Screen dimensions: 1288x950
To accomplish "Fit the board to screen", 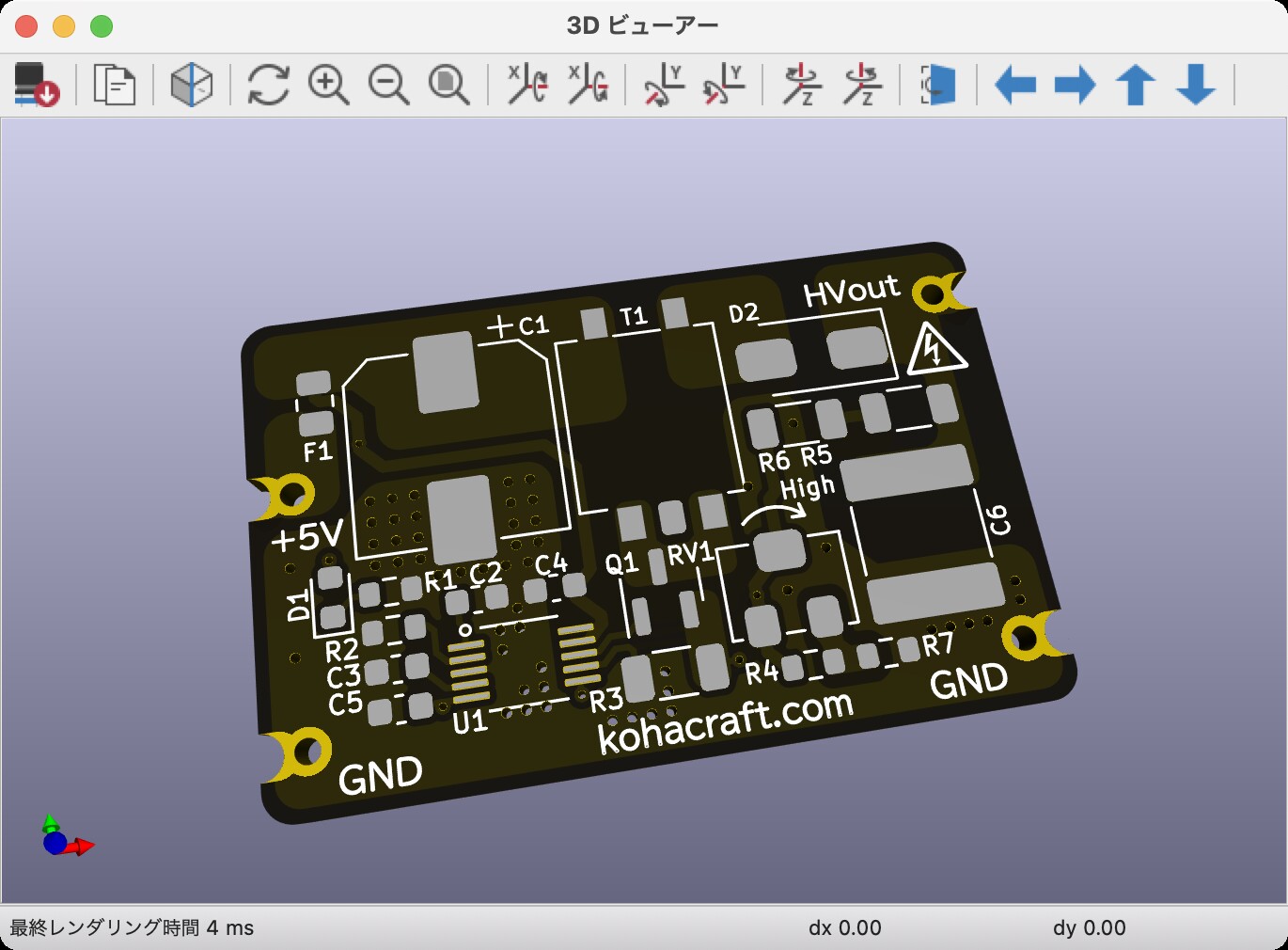I will tap(448, 85).
